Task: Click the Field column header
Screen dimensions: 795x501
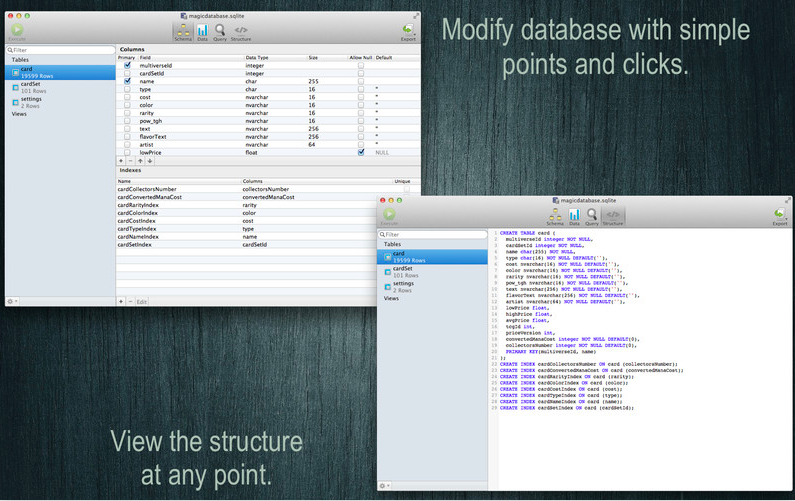Action: pos(145,58)
